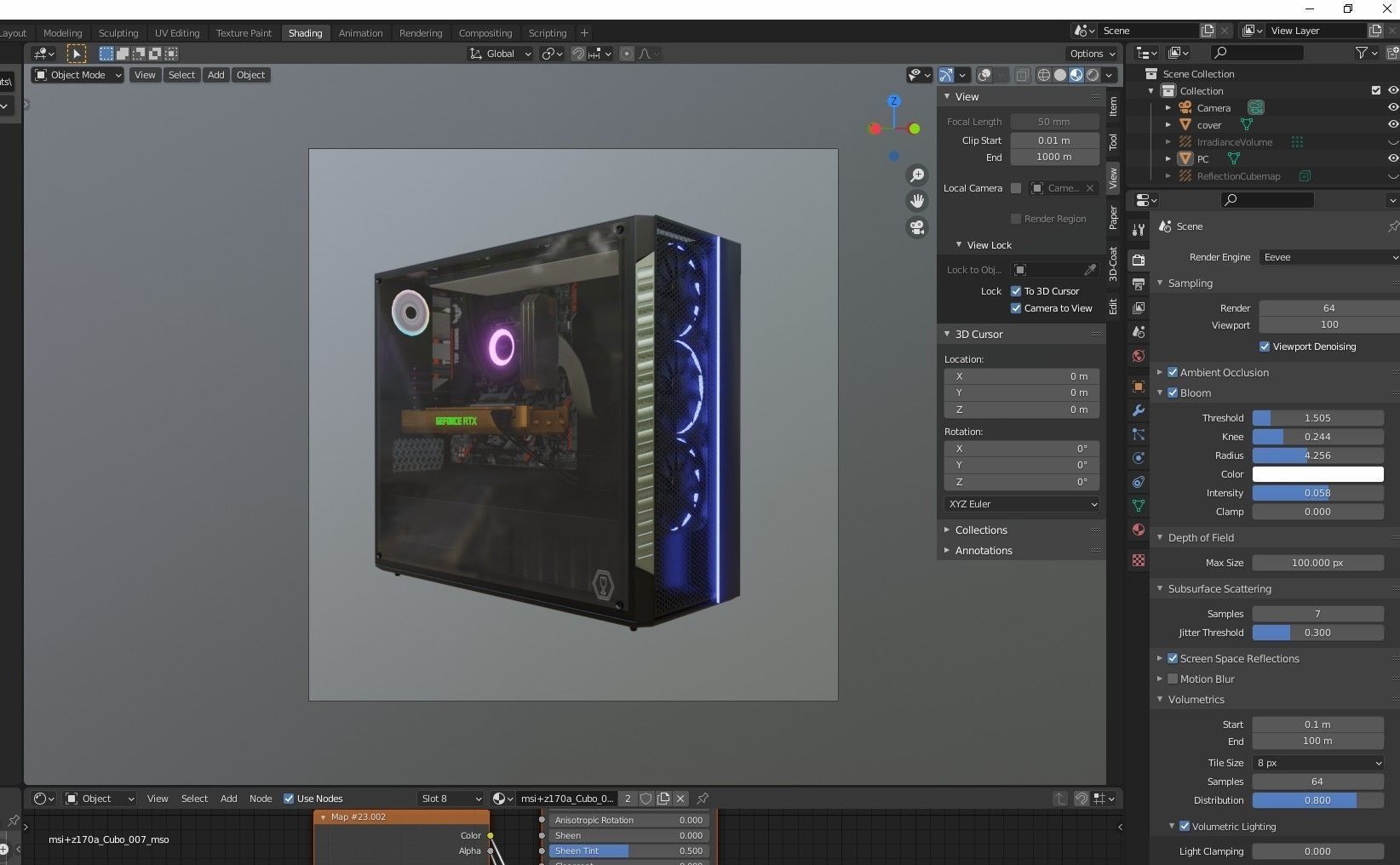Open the viewport Add menu
Screen dimensions: 1400x865
point(216,75)
